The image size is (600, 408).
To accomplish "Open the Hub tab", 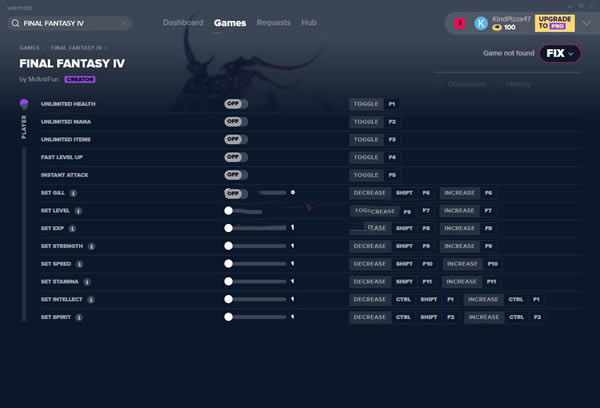I will tap(309, 22).
